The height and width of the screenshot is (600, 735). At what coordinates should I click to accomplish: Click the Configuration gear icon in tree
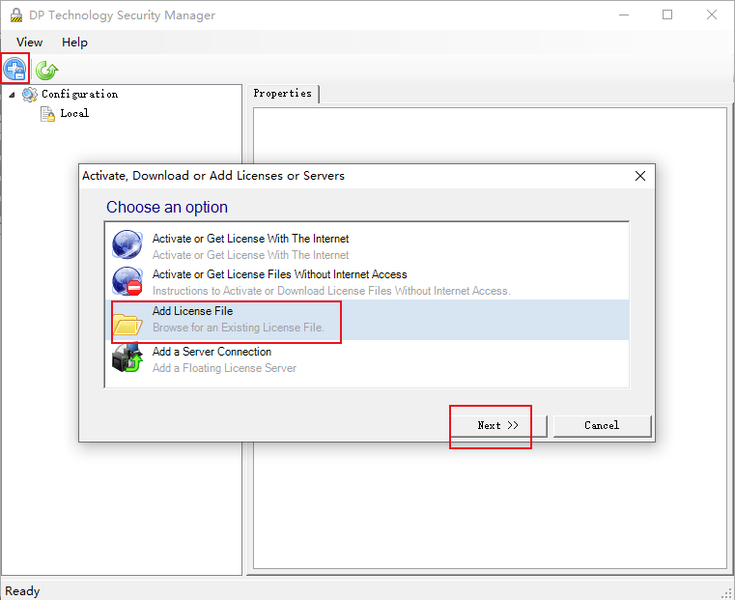coord(30,95)
